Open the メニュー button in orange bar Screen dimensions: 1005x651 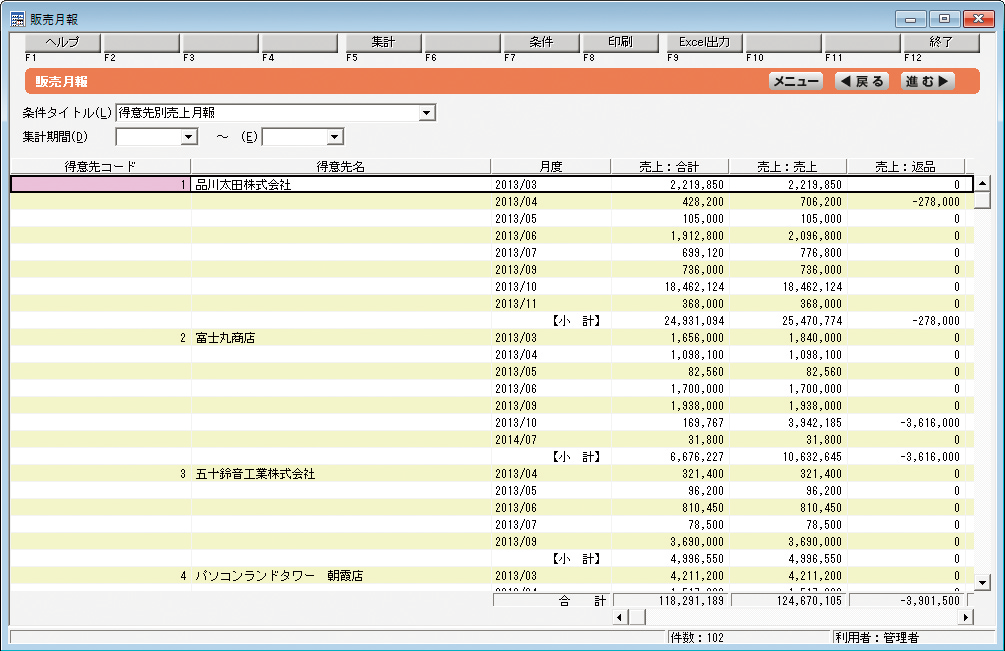tap(796, 82)
